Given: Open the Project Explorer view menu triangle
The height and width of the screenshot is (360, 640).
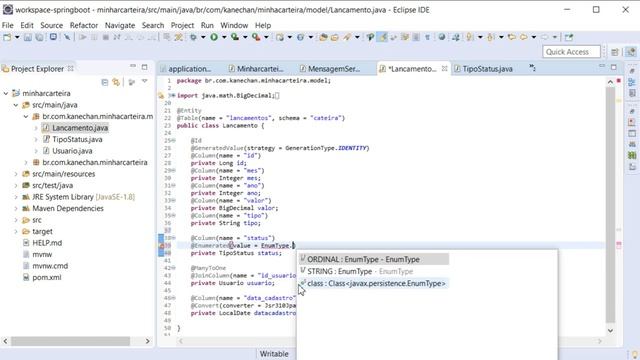Looking at the screenshot, I should [144, 82].
